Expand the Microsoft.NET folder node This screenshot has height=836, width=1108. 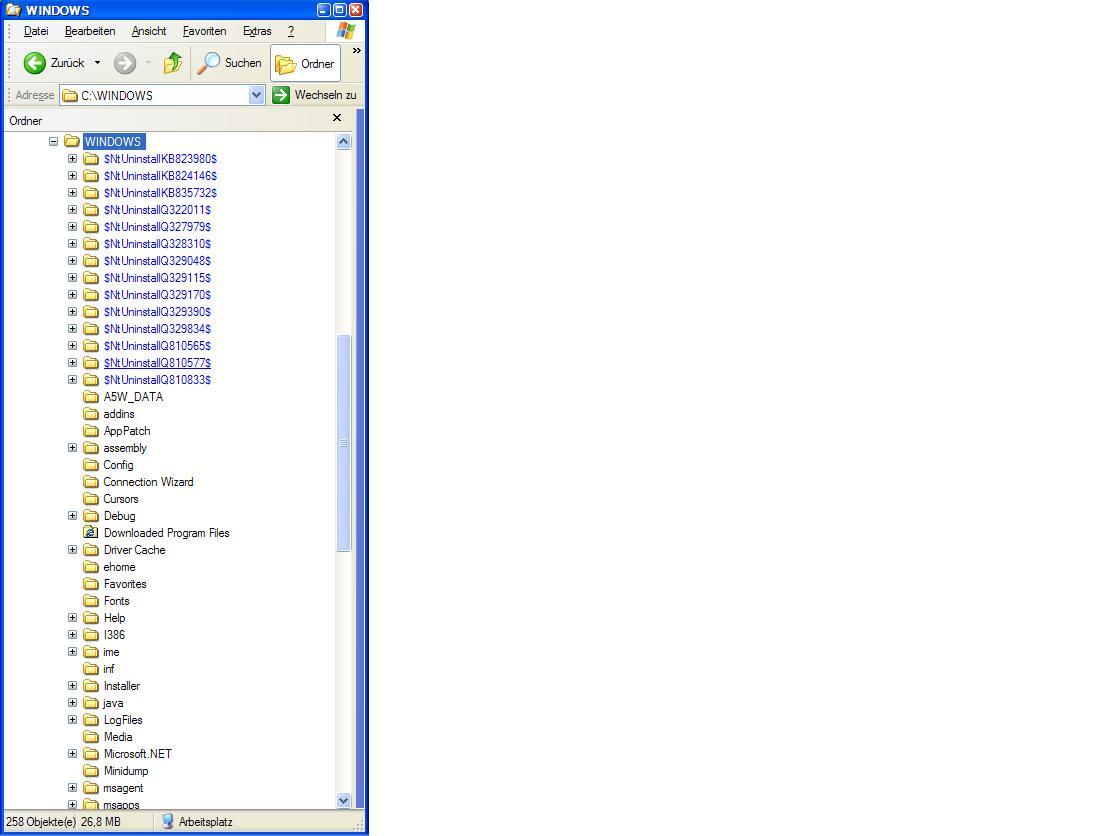[72, 753]
